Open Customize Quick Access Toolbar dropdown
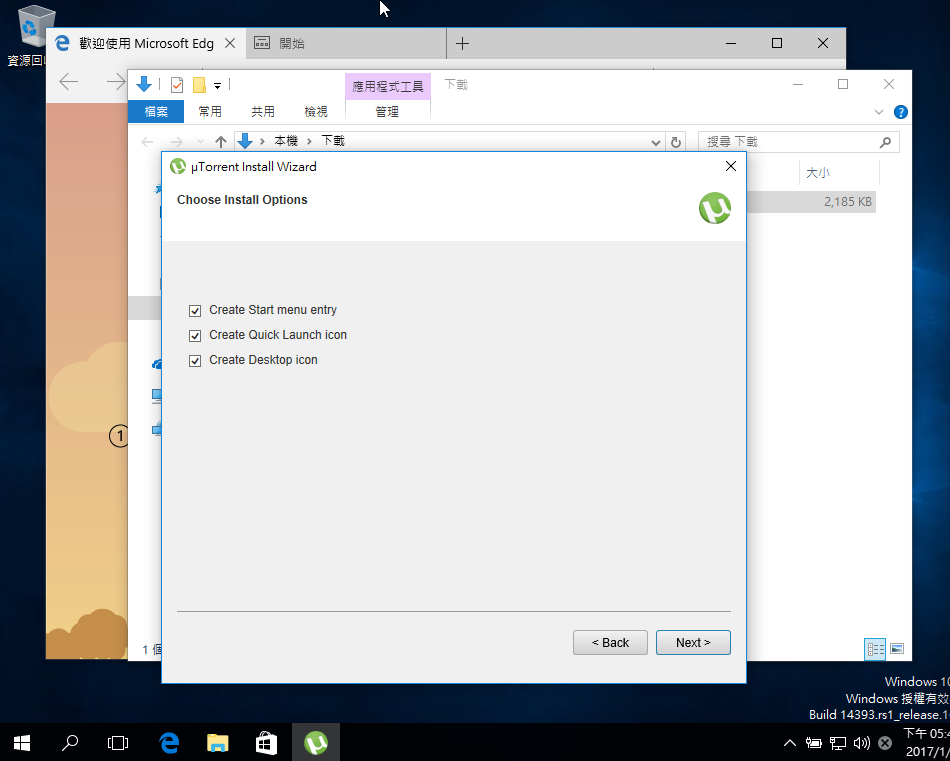Viewport: 950px width, 761px height. click(217, 85)
